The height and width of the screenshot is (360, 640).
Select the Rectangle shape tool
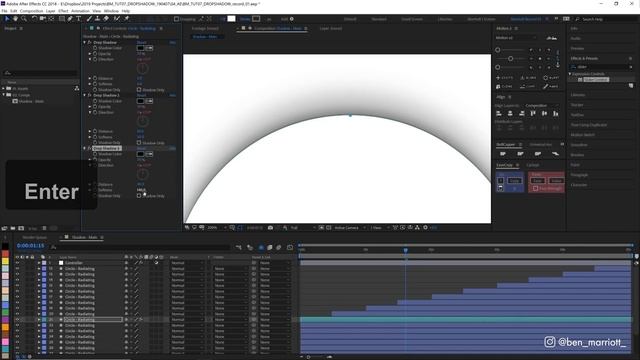pos(62,19)
